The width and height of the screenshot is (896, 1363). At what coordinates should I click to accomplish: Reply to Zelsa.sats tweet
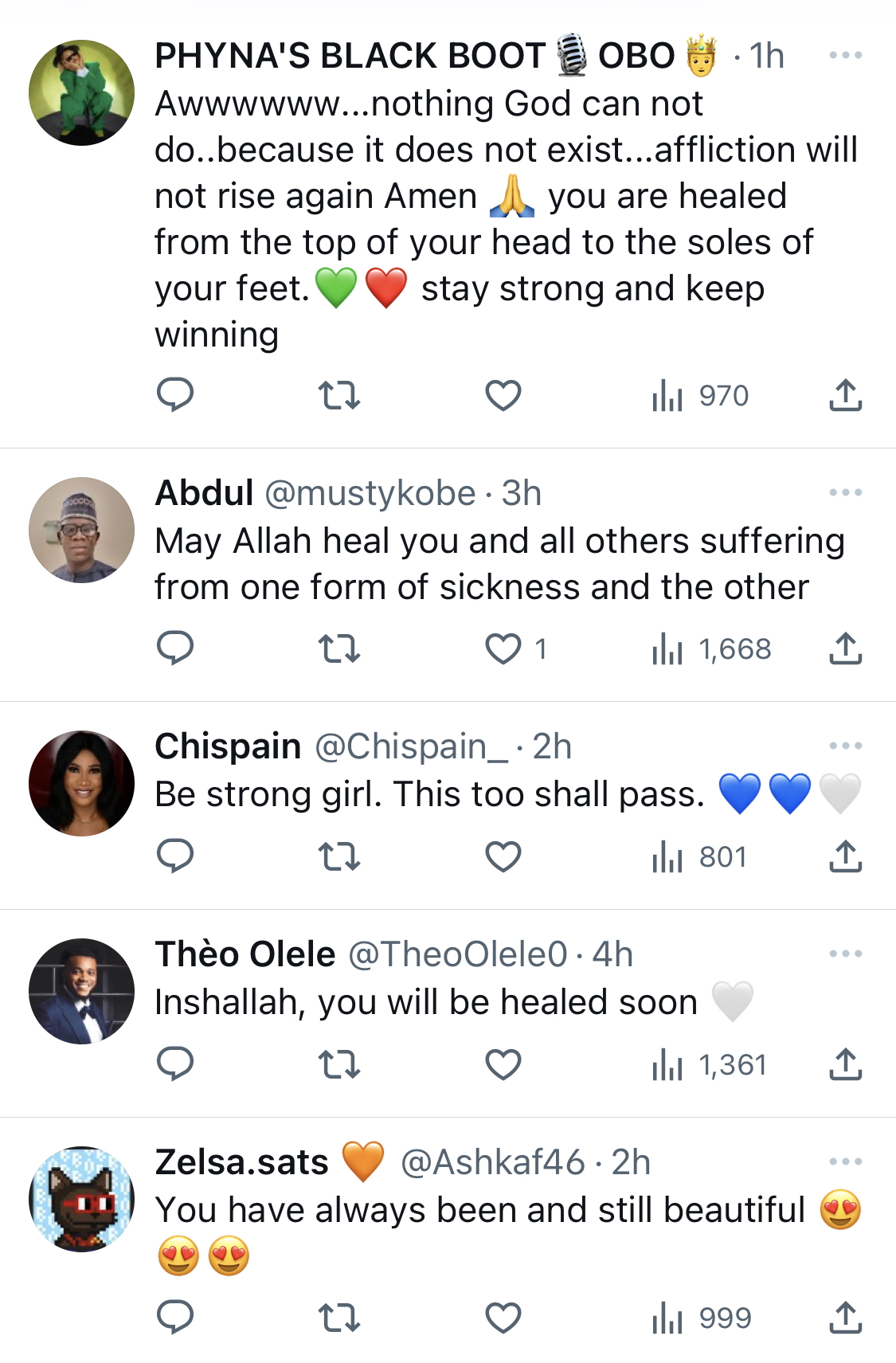pos(175,1318)
